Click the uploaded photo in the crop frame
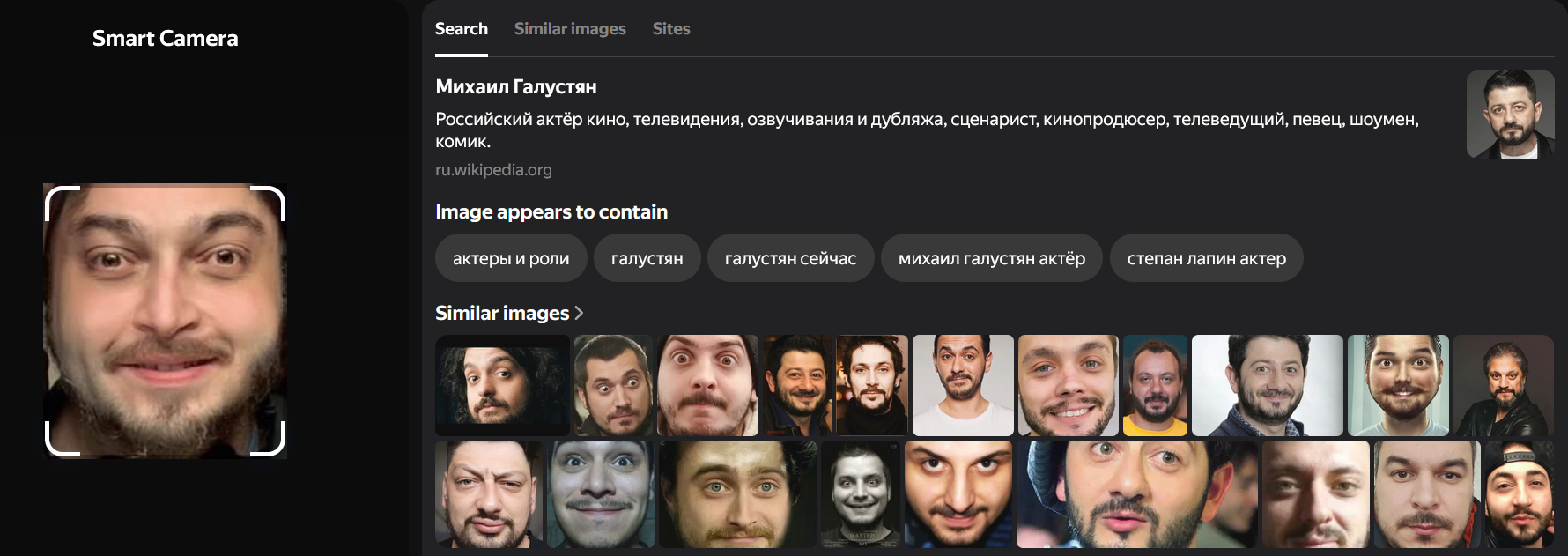Screen dimensions: 1568x556 (165, 321)
